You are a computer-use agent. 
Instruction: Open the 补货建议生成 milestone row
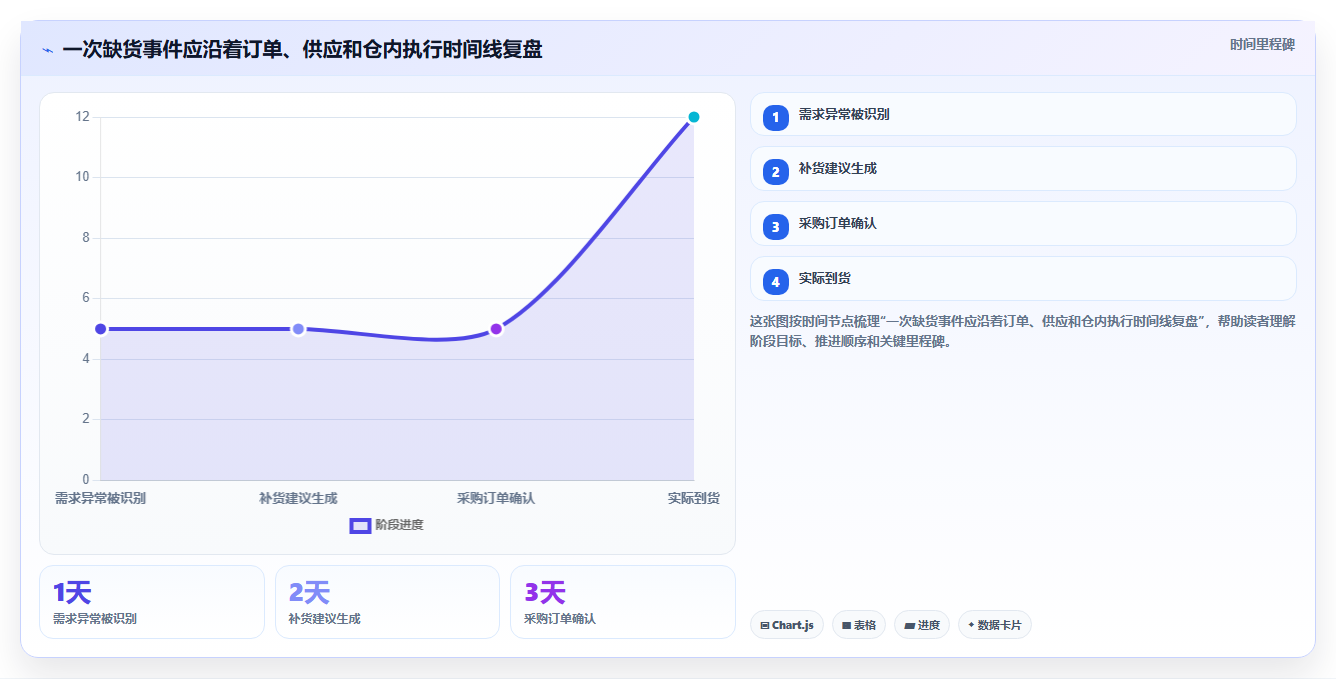[1023, 169]
